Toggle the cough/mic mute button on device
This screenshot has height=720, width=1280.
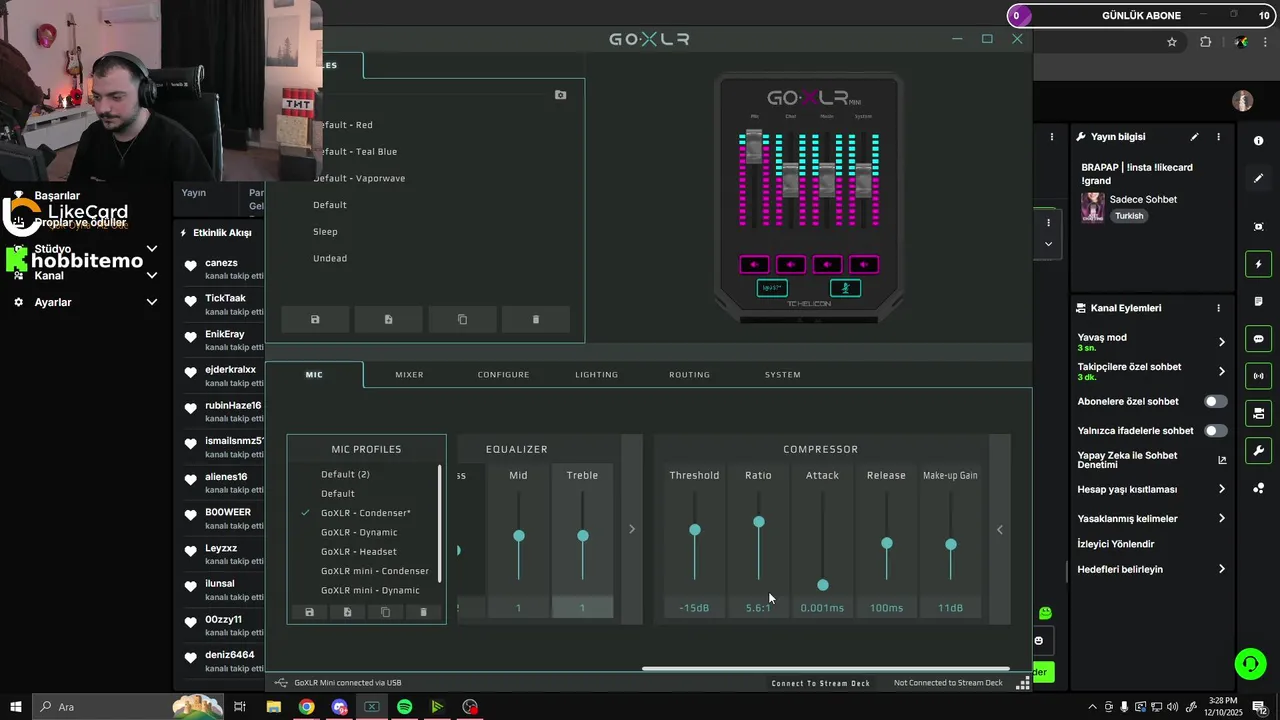[x=845, y=288]
